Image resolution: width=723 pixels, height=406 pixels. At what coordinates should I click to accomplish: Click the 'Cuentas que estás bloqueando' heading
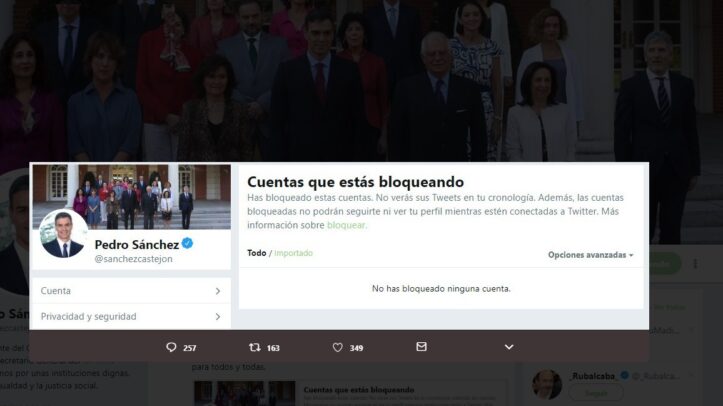(x=356, y=182)
